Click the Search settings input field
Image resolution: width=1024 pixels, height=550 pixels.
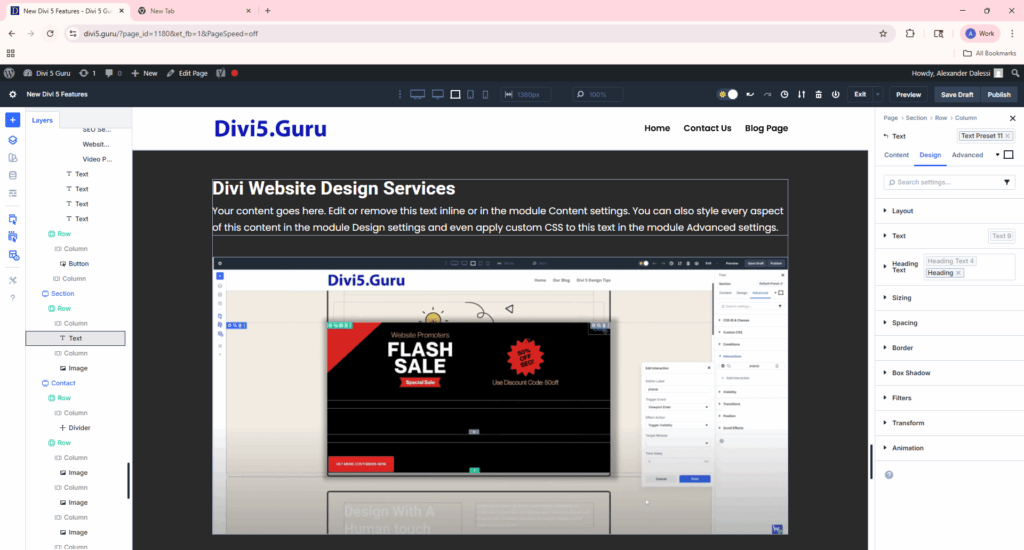coord(945,183)
